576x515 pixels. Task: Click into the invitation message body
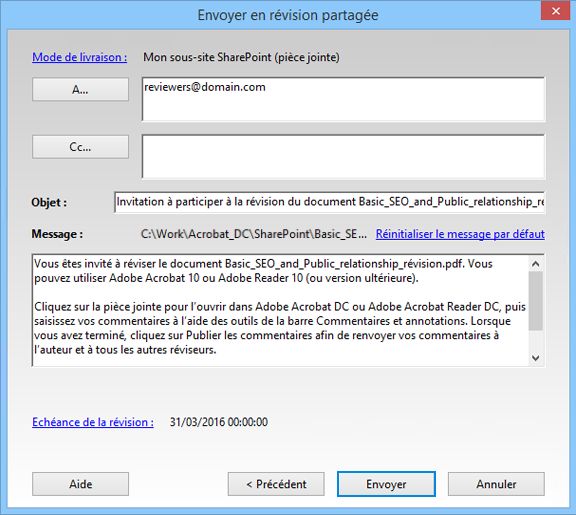click(x=281, y=310)
